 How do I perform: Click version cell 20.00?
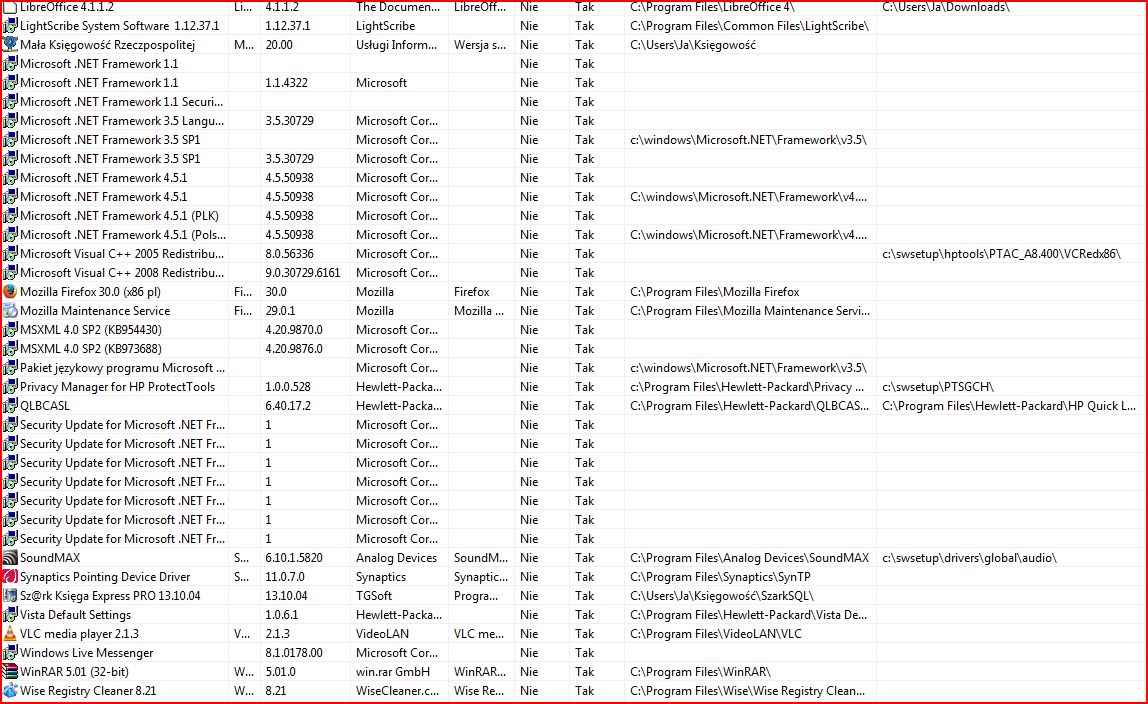[x=279, y=45]
